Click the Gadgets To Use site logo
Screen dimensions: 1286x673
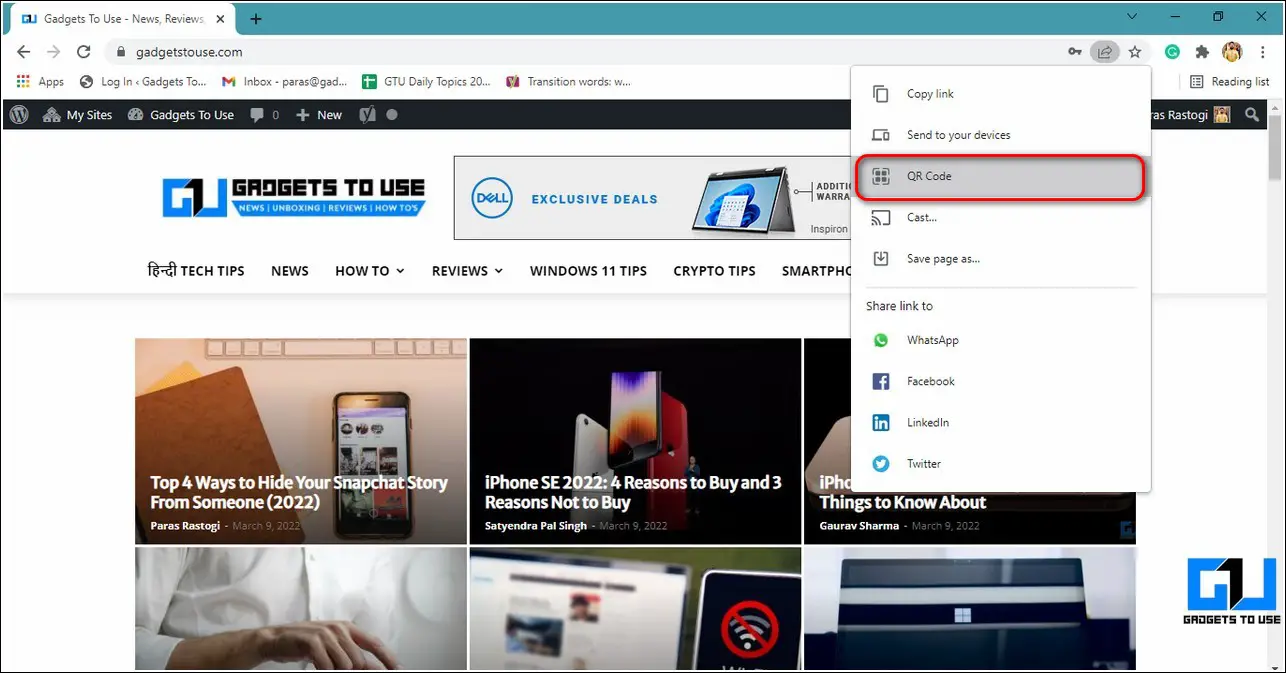[294, 197]
